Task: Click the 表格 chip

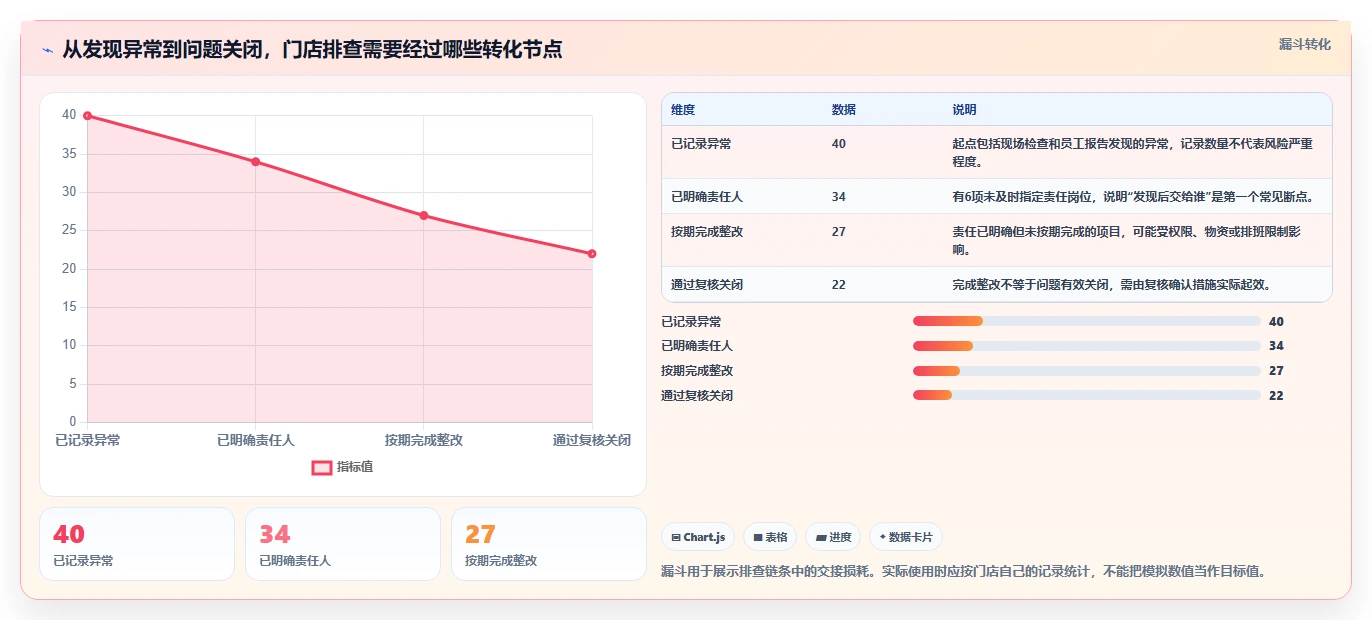Action: (770, 537)
